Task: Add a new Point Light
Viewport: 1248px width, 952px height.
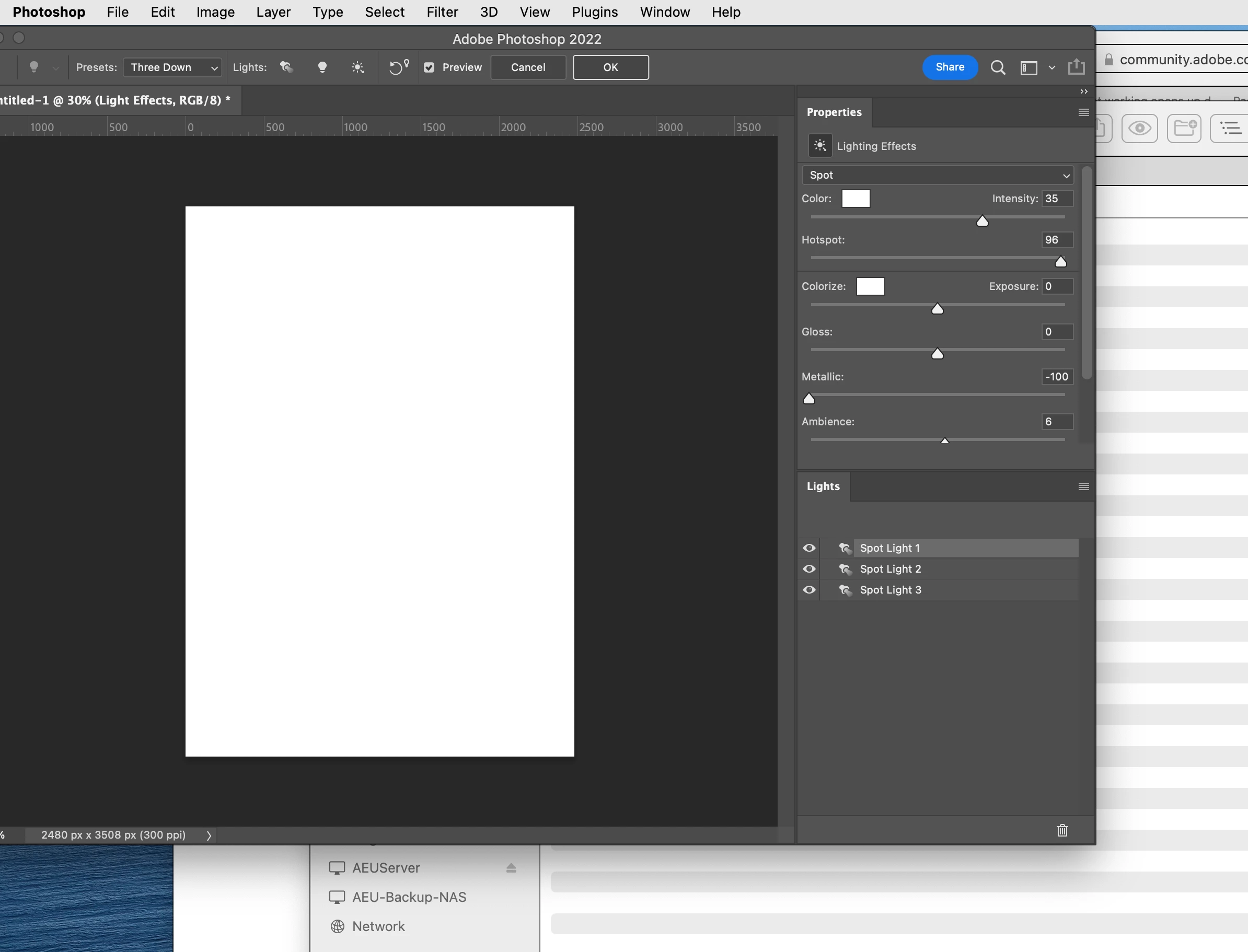Action: 322,67
